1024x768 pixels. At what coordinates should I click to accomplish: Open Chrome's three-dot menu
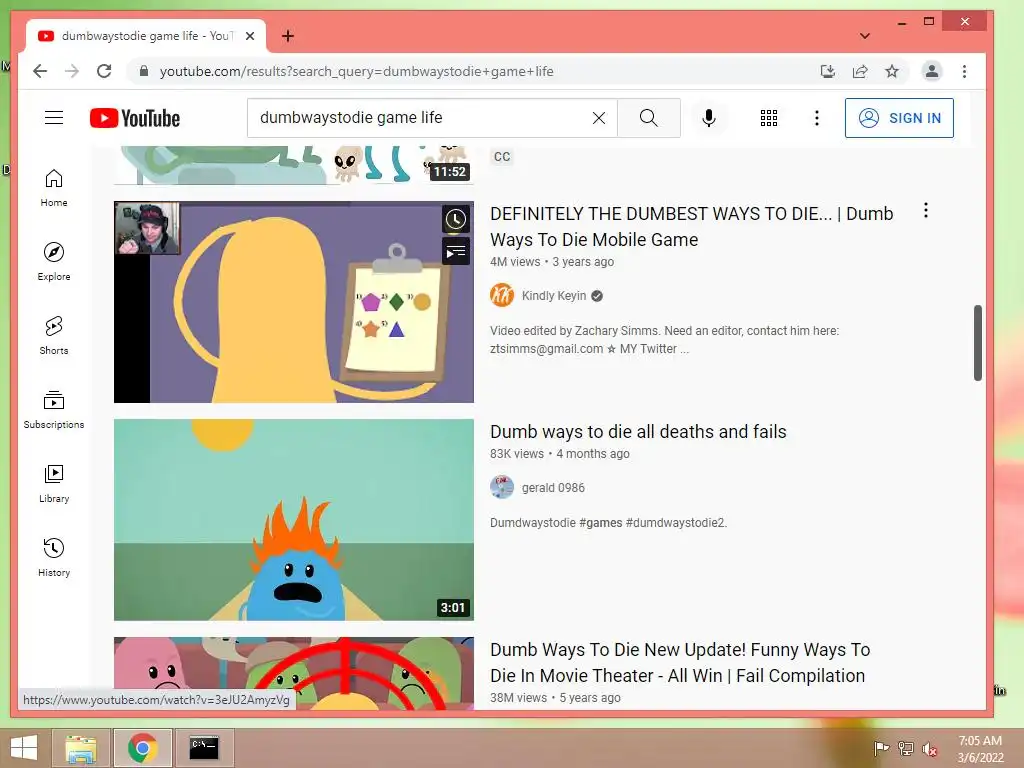965,71
